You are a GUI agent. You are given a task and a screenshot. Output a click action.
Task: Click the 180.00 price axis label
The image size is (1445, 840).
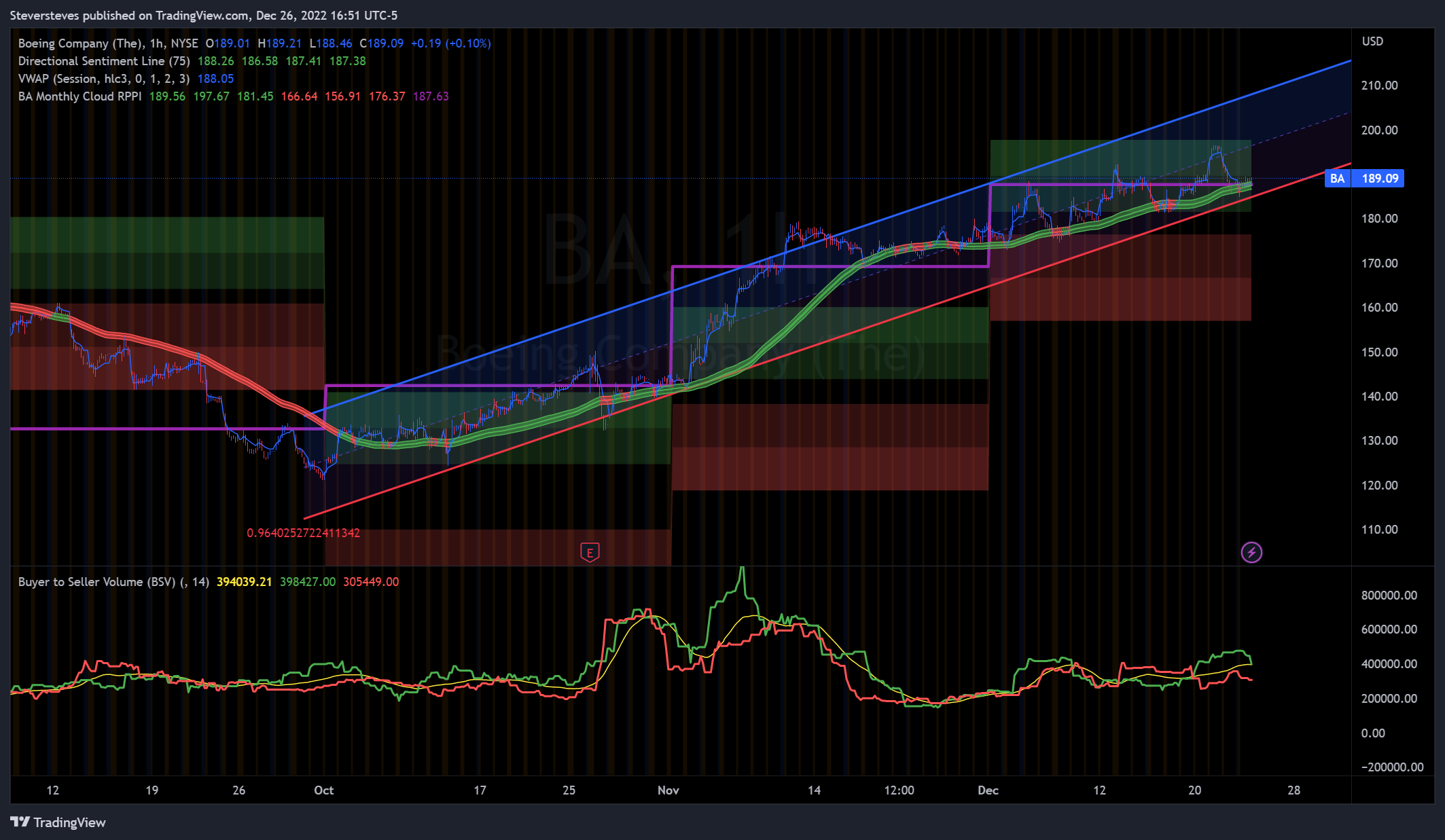1380,219
